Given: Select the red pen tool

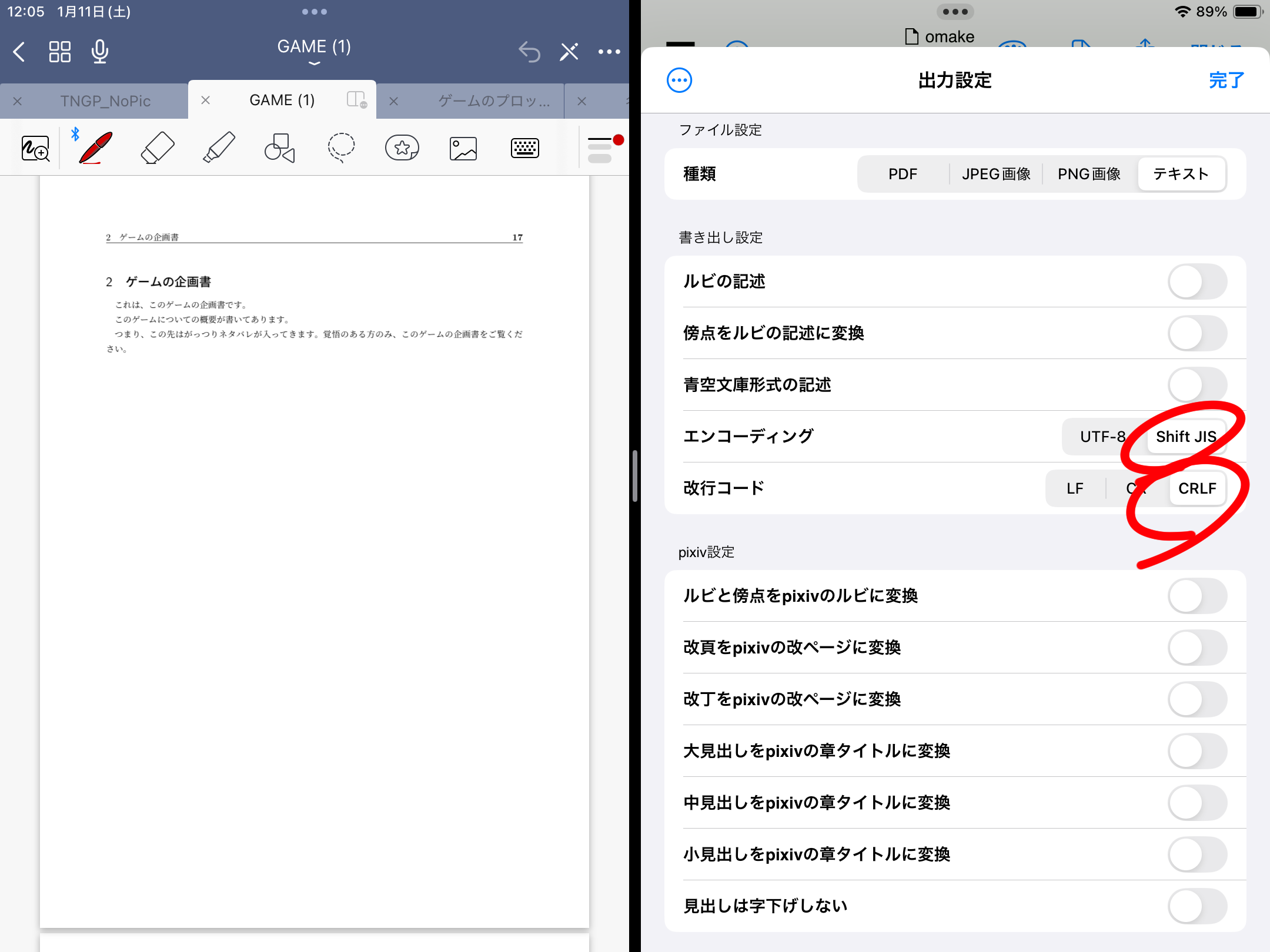Looking at the screenshot, I should click(96, 148).
